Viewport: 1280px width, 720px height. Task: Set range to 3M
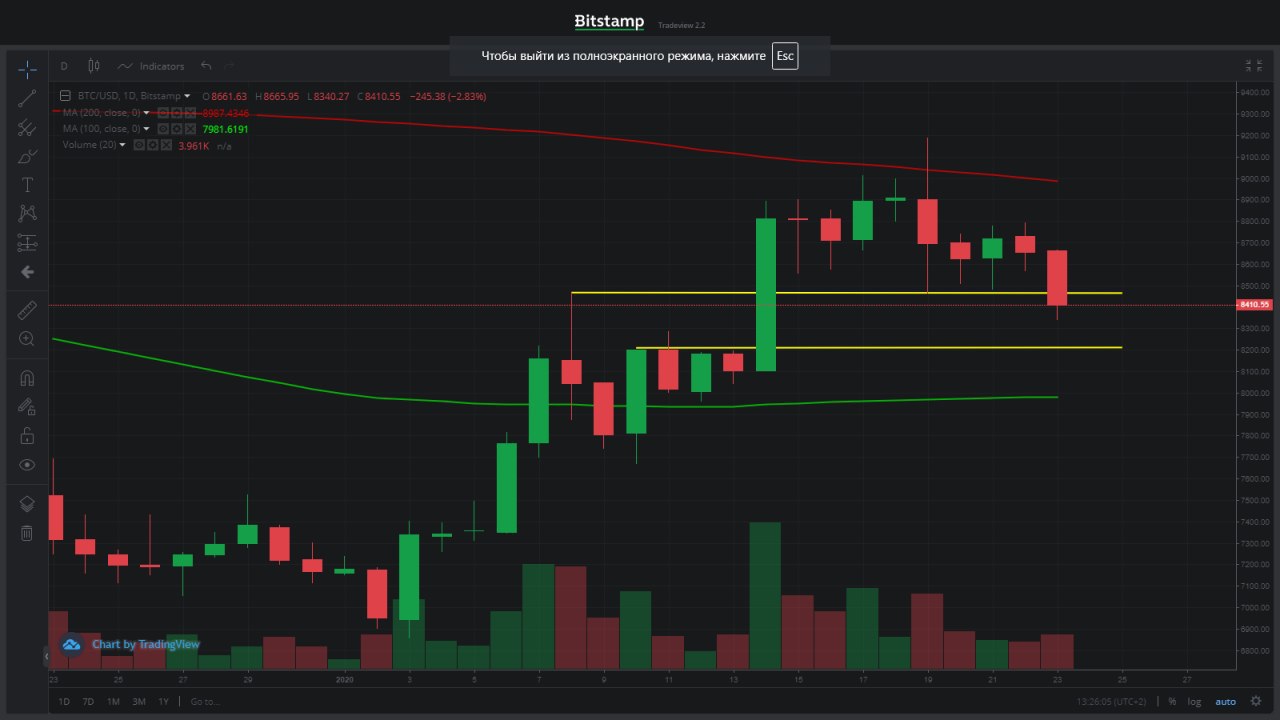pos(139,701)
